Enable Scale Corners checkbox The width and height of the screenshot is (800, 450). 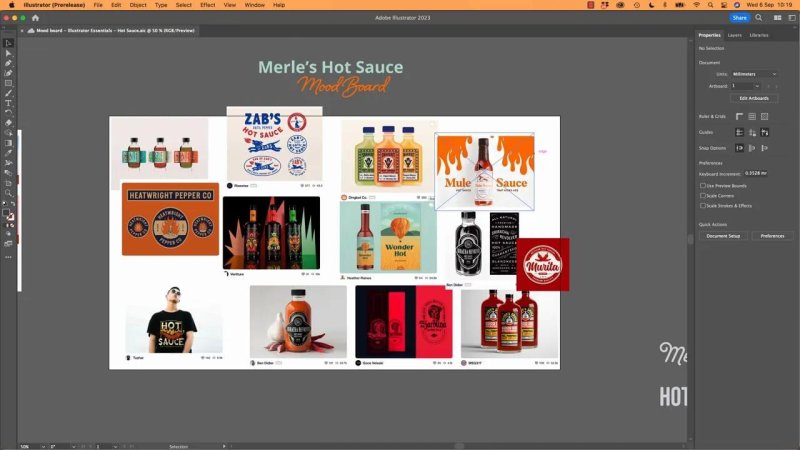tap(703, 195)
